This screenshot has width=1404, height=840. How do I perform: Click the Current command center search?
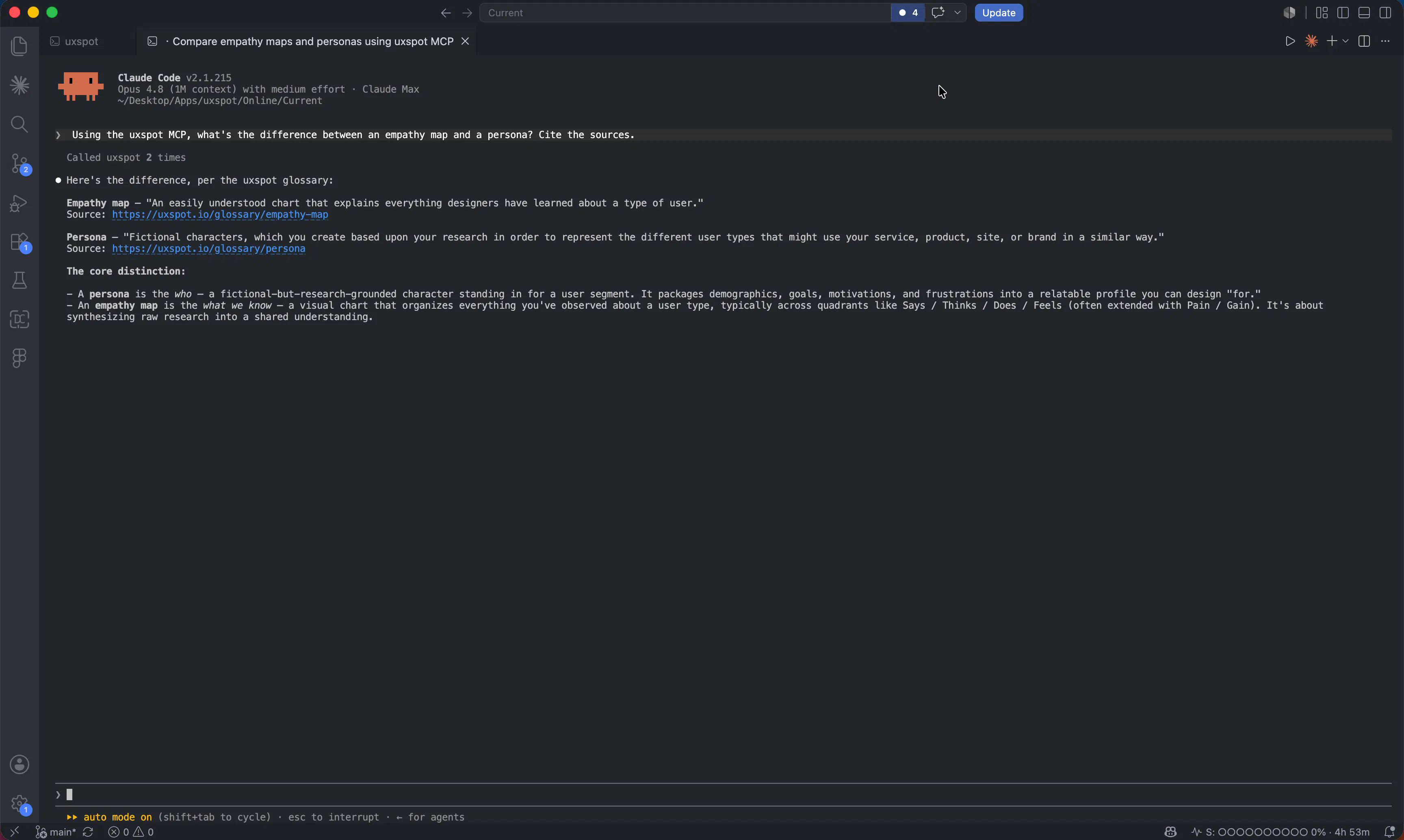click(685, 13)
